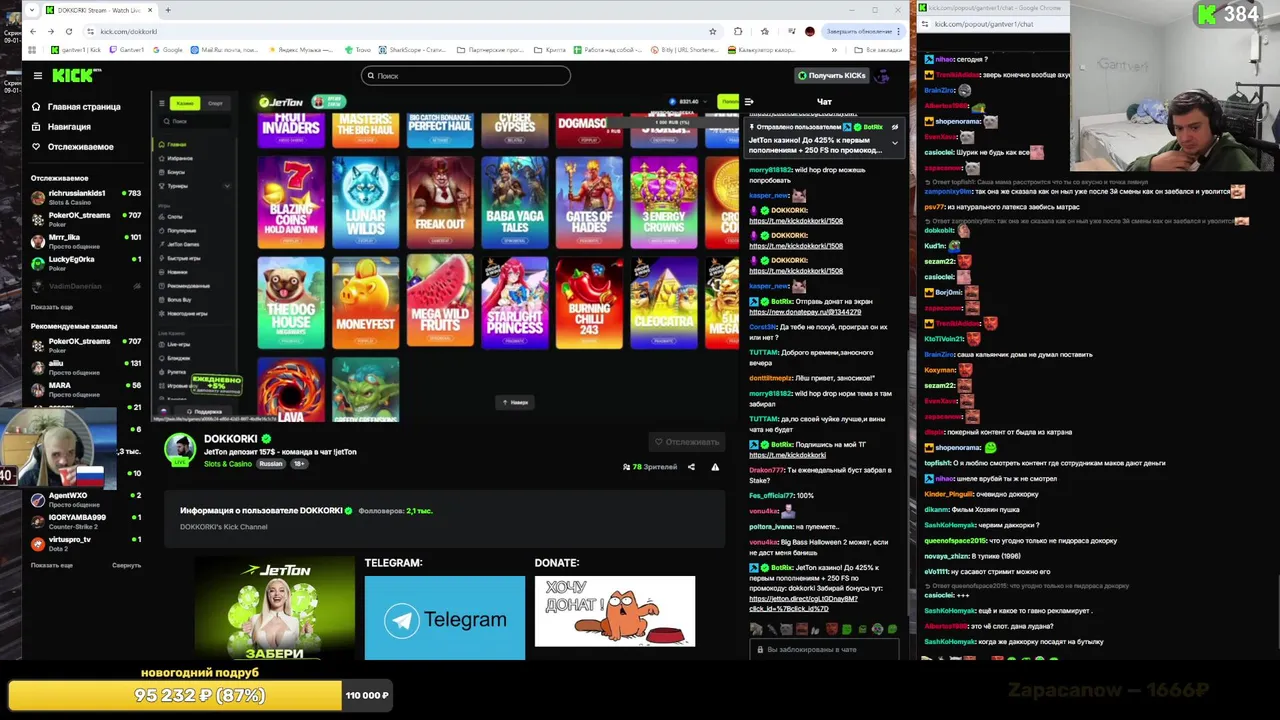The image size is (1280, 720).
Task: Click the lower Показать еще link
Action: click(51, 565)
